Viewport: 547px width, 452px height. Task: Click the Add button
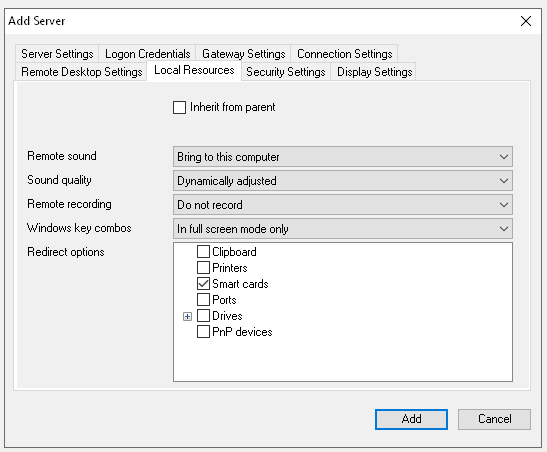pos(411,419)
